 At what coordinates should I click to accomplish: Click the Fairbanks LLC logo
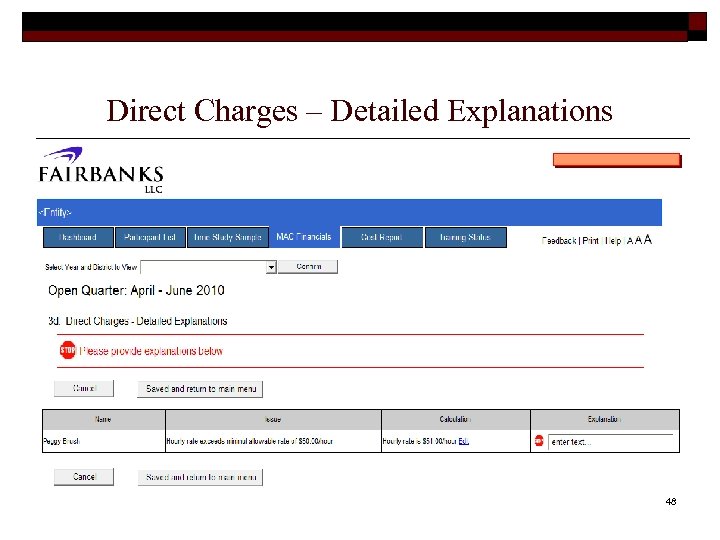tap(101, 171)
